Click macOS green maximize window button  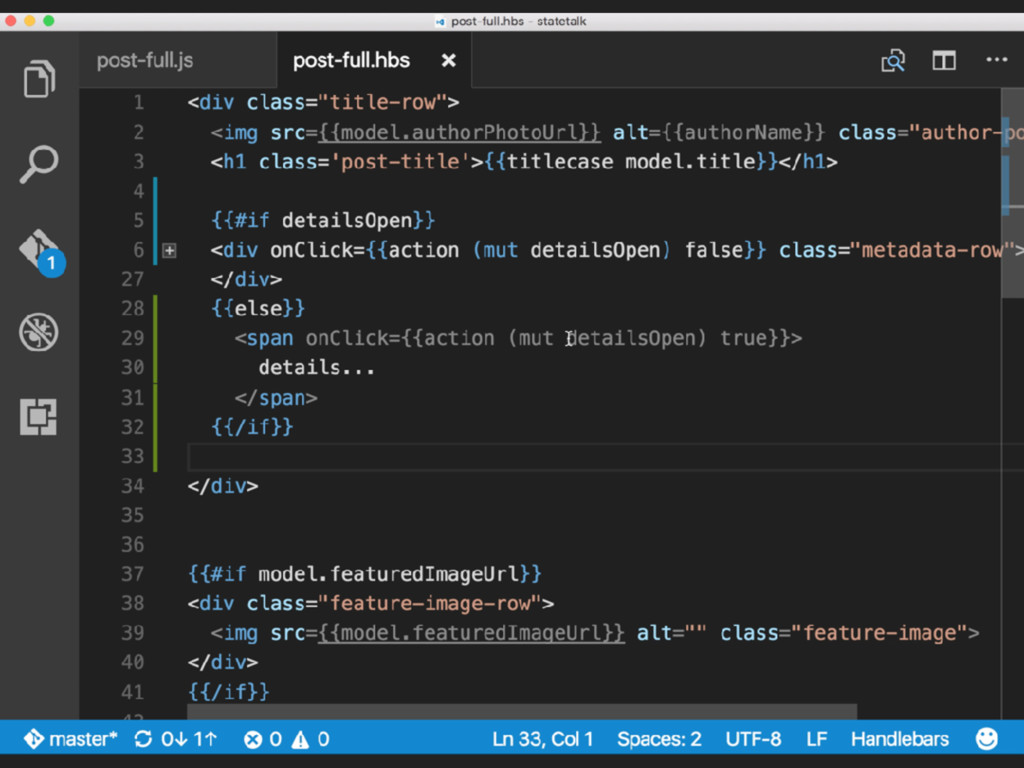pyautogui.click(x=48, y=21)
